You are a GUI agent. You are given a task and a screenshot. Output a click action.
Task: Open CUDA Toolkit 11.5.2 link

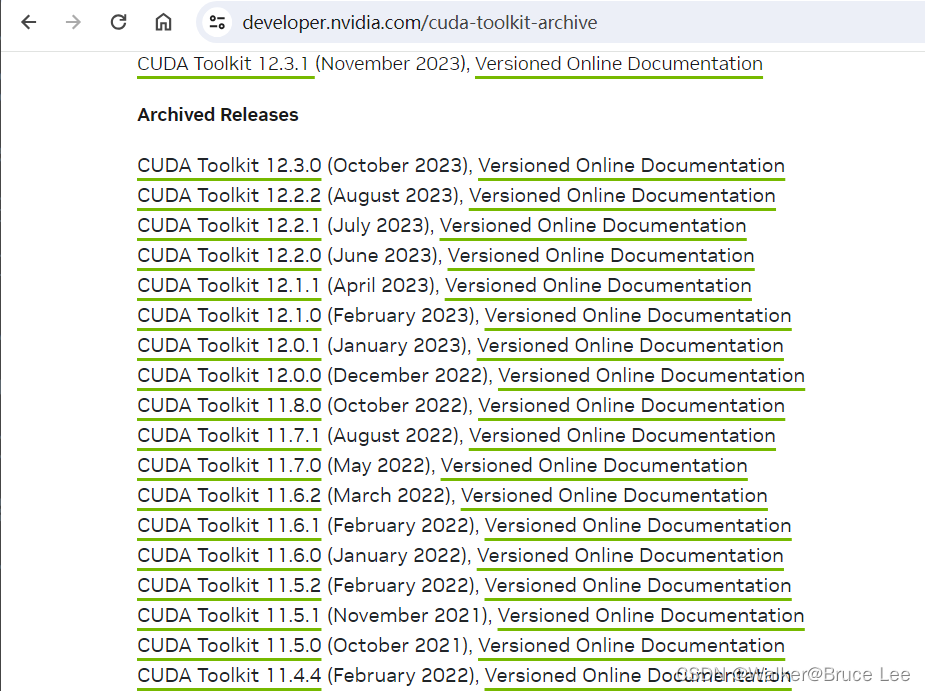pyautogui.click(x=229, y=586)
